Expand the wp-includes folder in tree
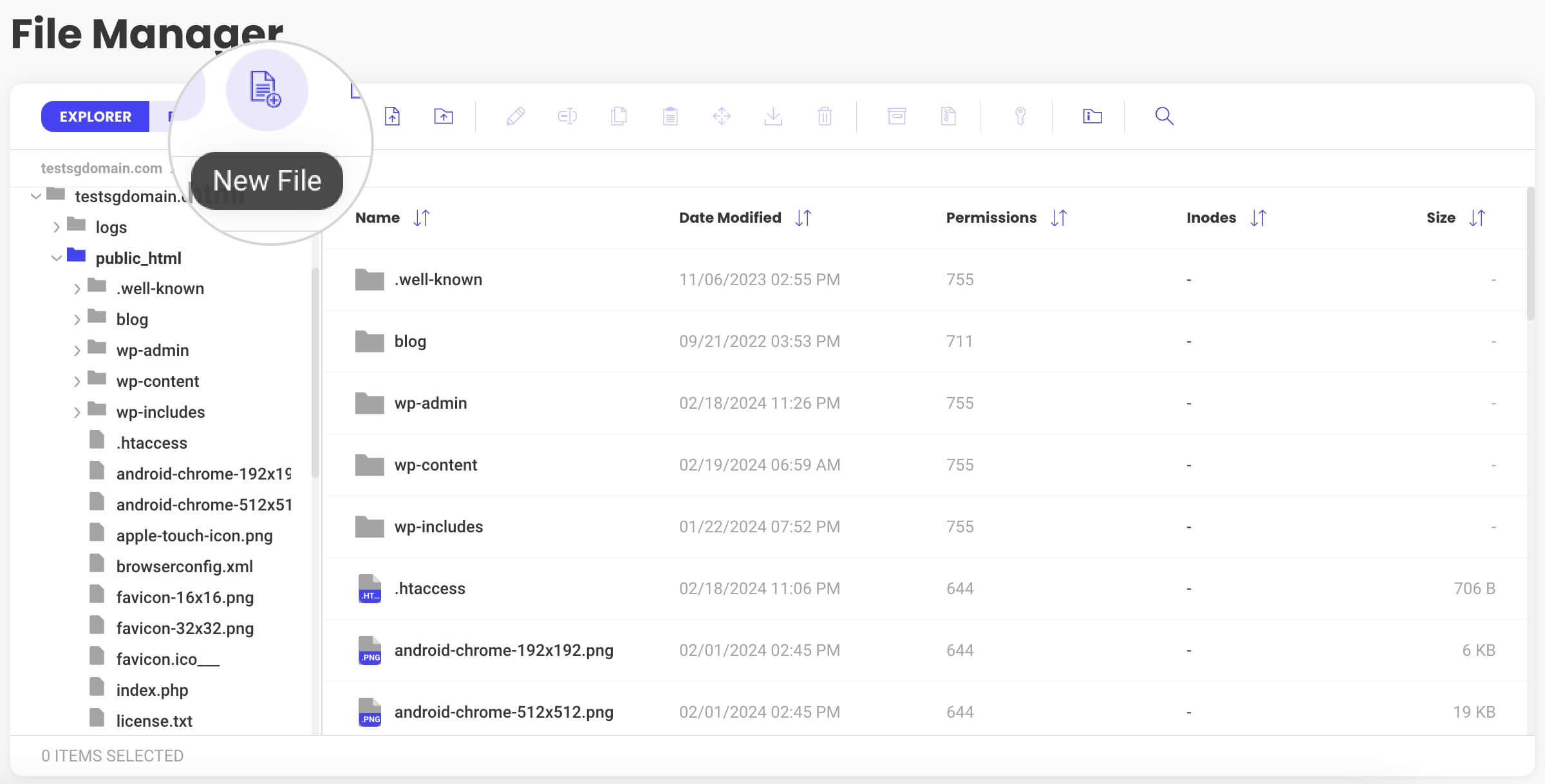 click(77, 413)
